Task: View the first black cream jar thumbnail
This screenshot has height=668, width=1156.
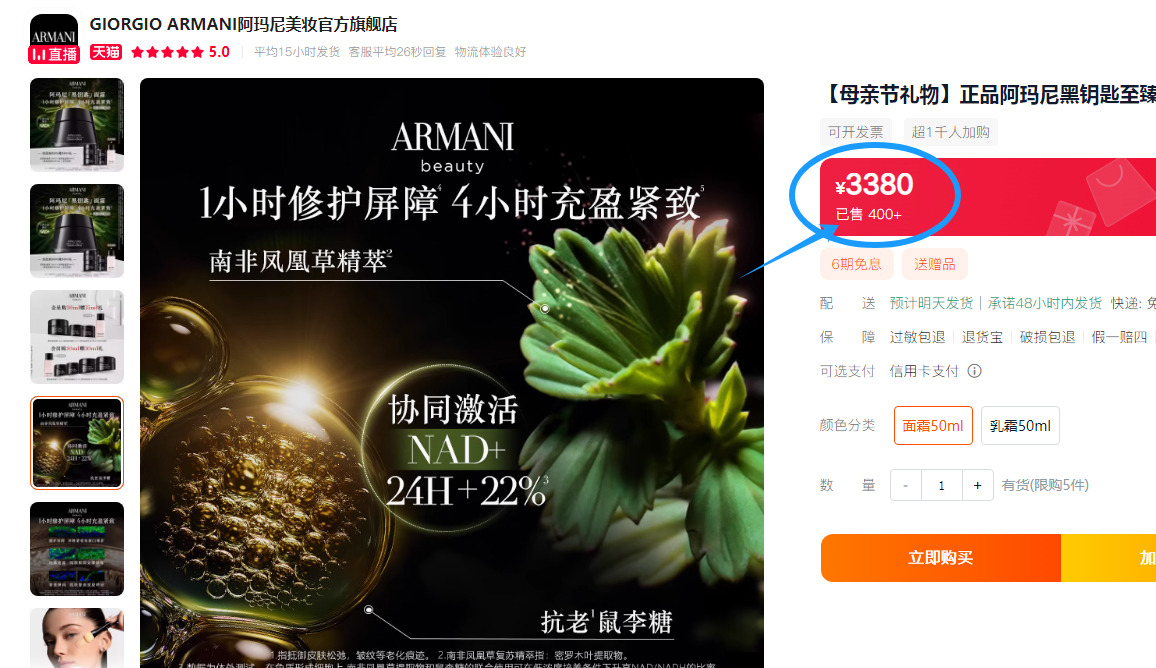Action: [x=77, y=125]
